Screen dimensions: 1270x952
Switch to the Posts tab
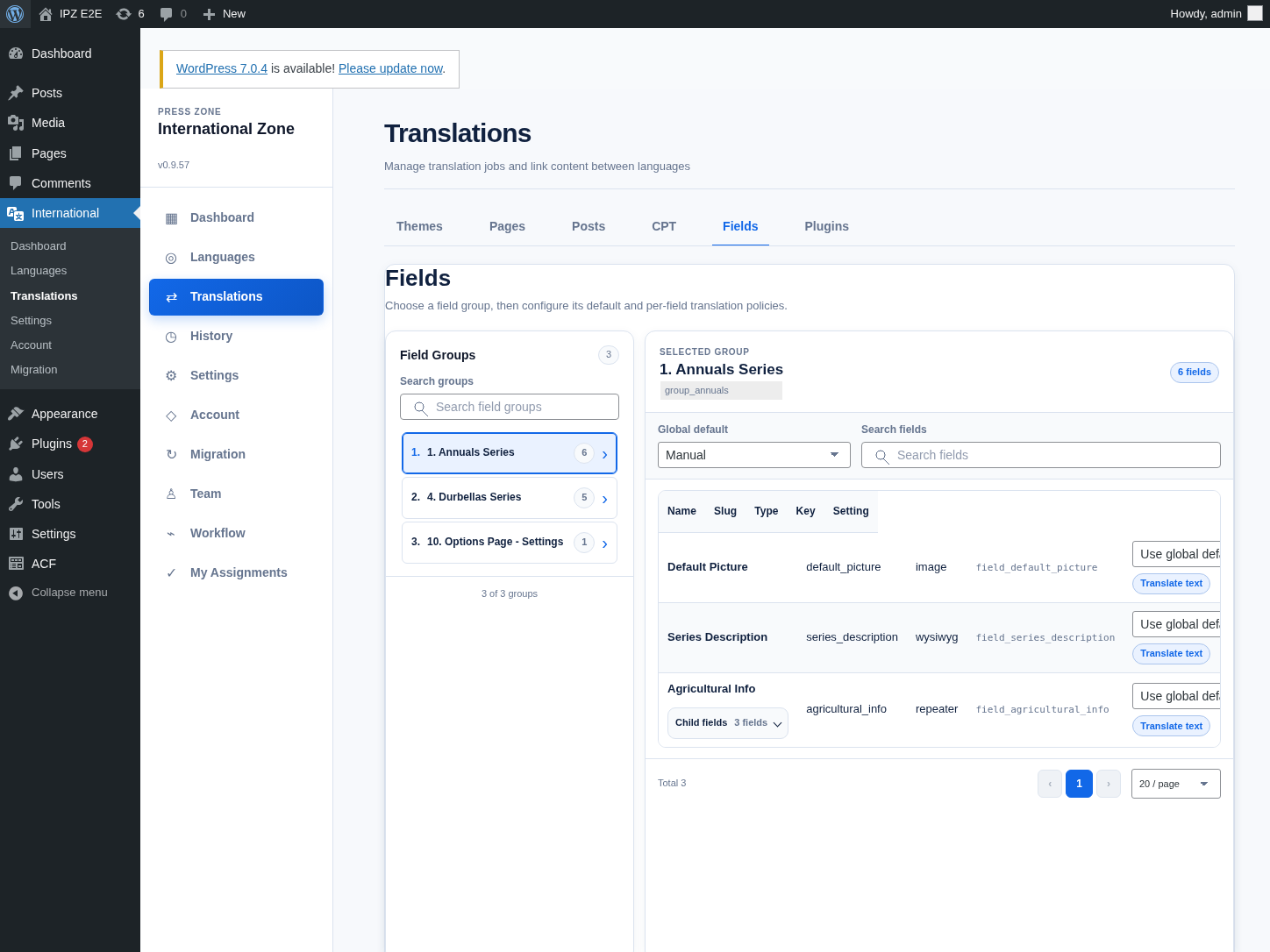(x=589, y=226)
